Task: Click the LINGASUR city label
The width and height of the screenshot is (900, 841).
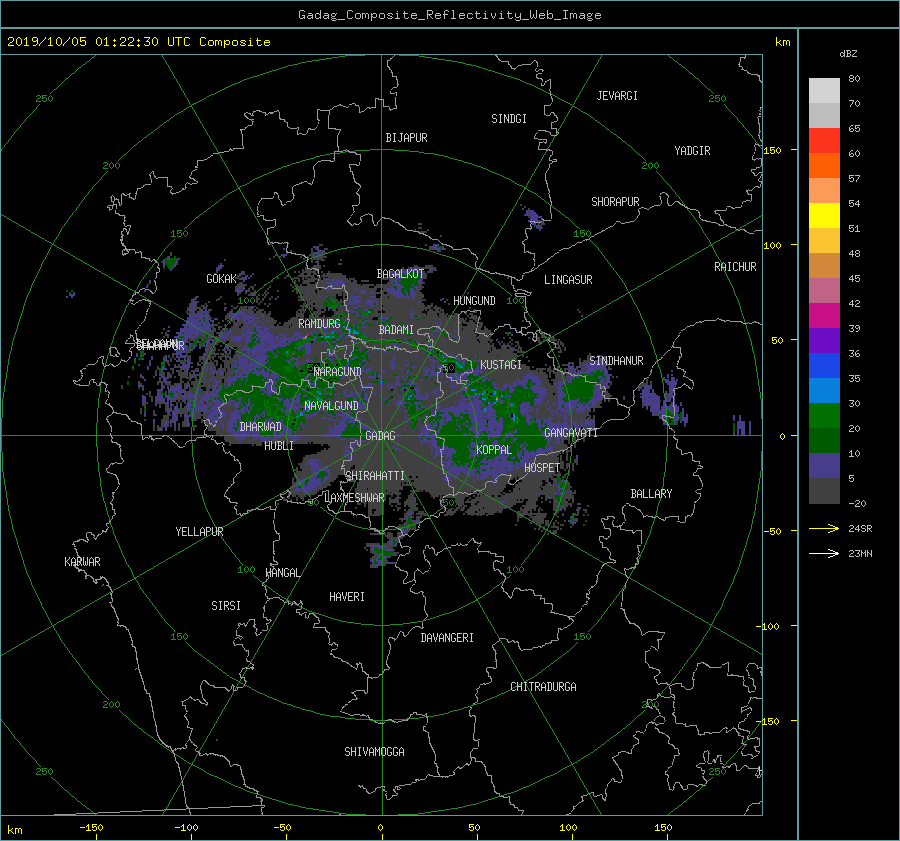Action: [568, 280]
